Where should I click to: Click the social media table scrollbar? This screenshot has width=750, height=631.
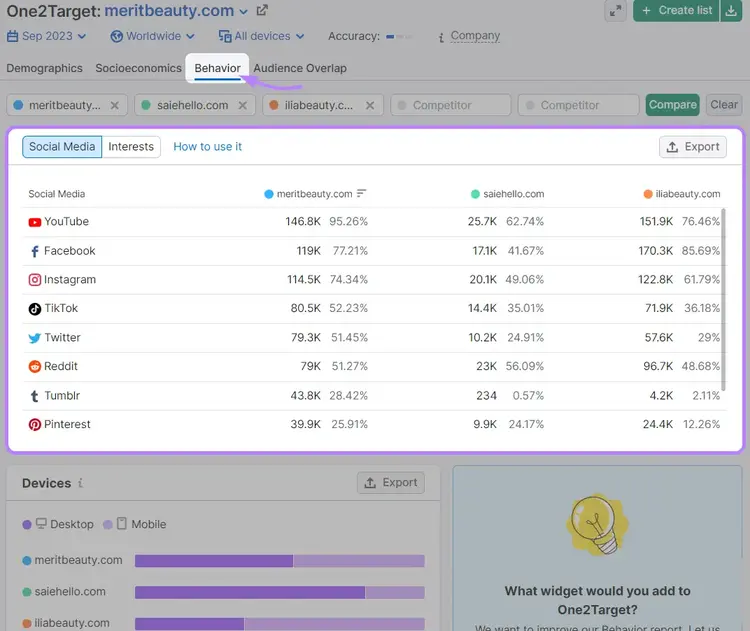point(723,299)
